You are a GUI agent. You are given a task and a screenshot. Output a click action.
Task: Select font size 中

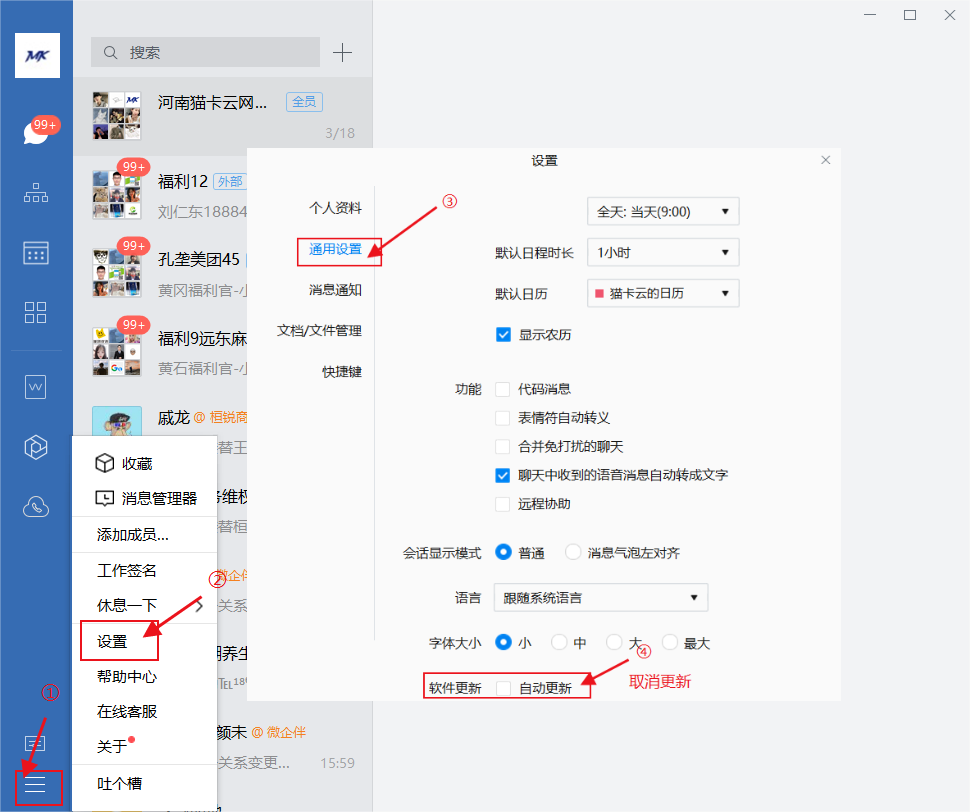click(x=559, y=643)
